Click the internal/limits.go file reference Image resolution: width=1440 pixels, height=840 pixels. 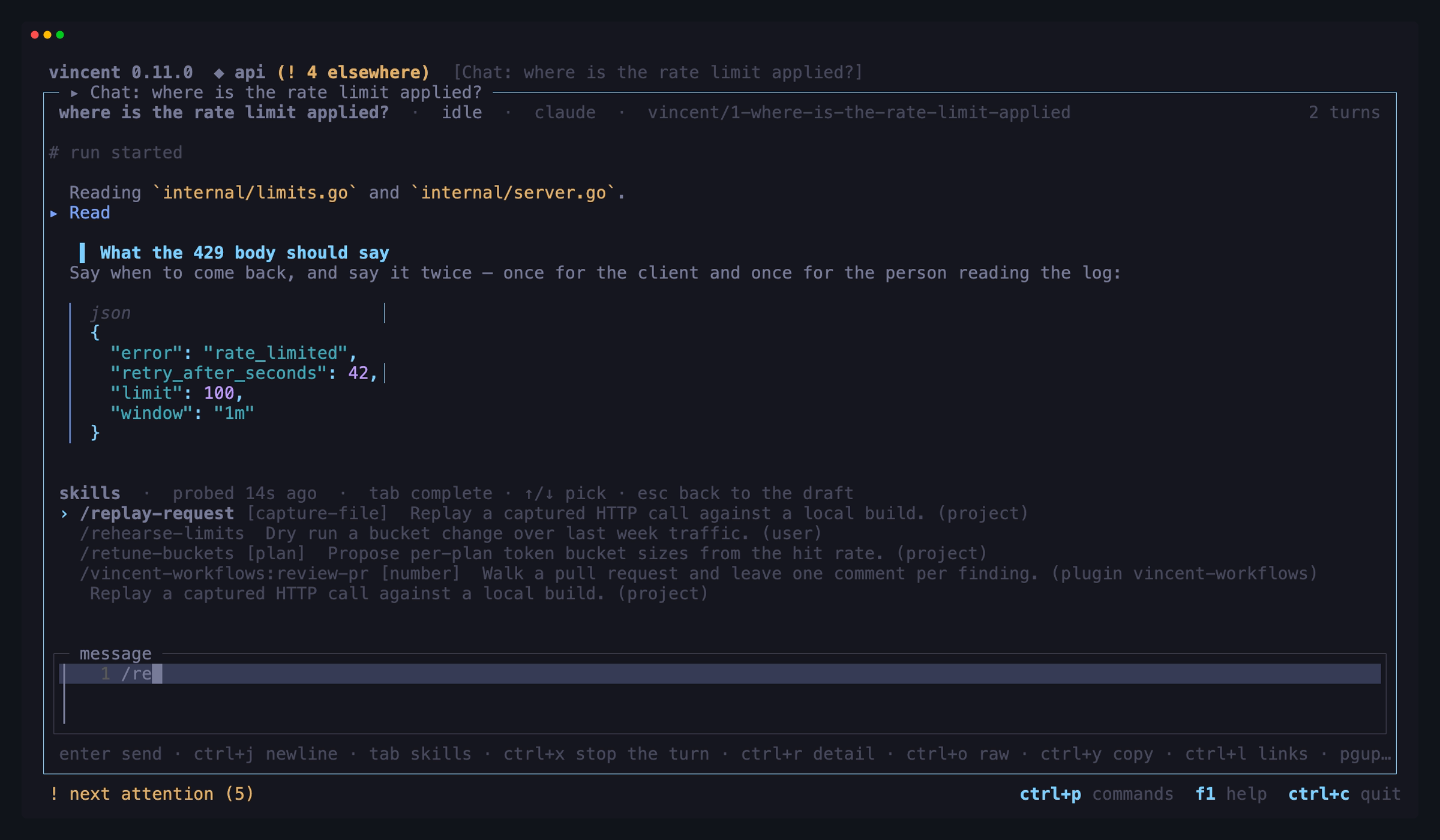coord(255,193)
